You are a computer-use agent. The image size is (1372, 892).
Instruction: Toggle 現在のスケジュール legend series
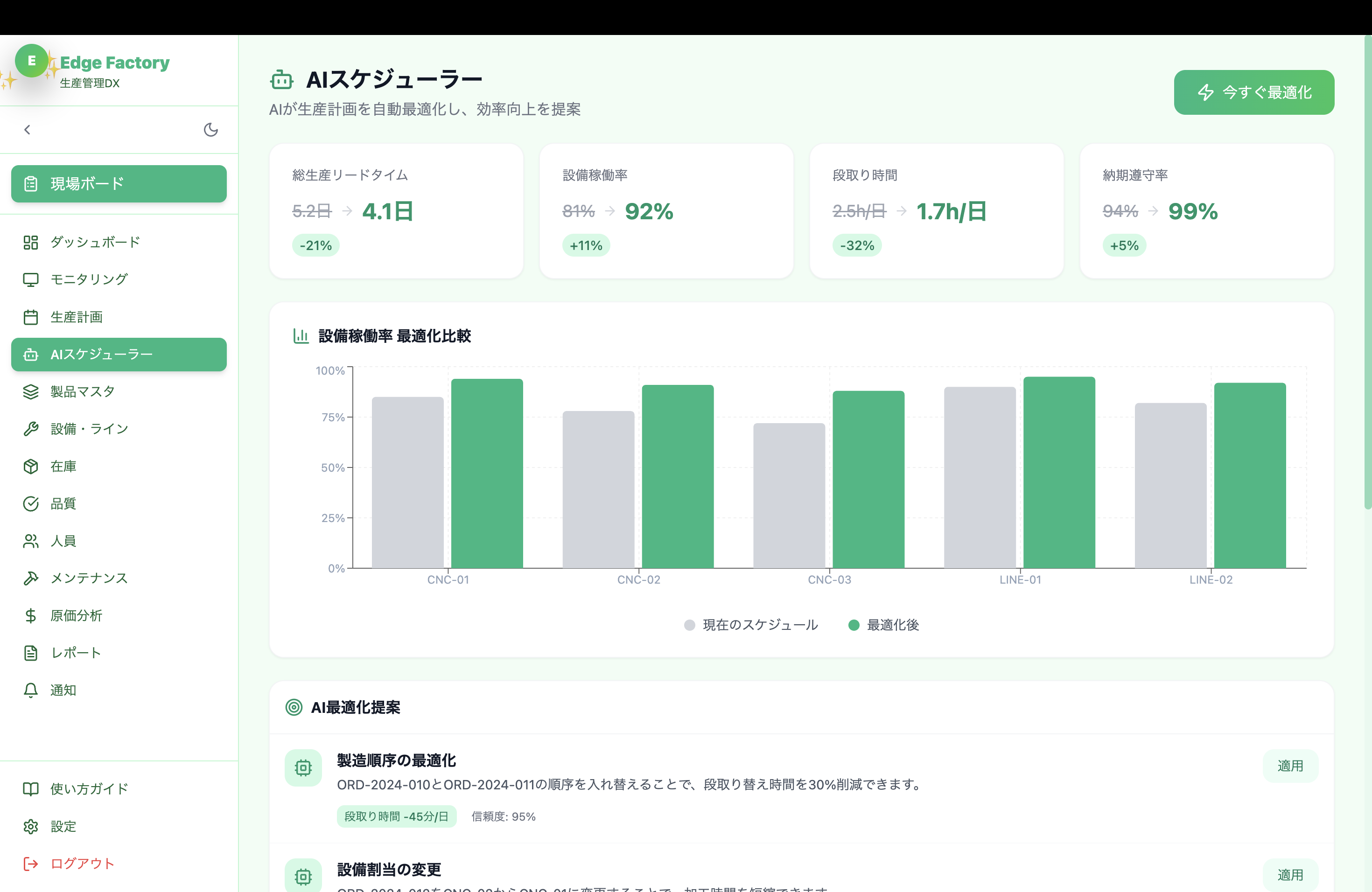750,625
